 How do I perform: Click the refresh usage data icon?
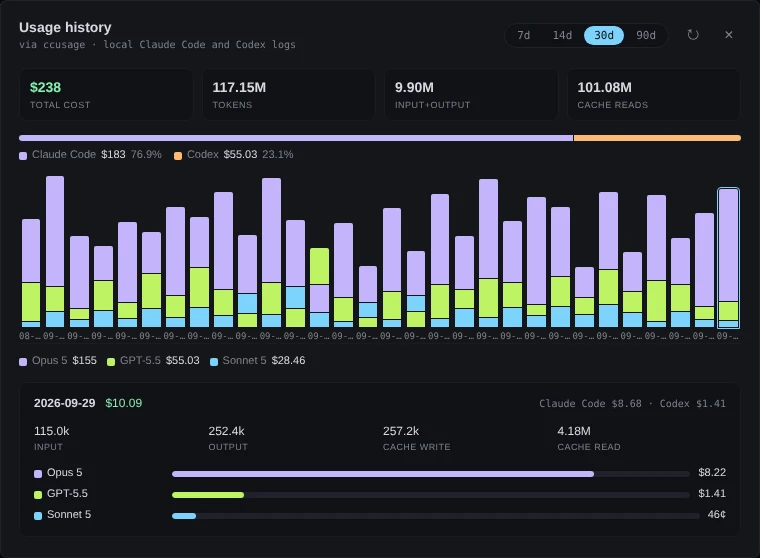[693, 35]
